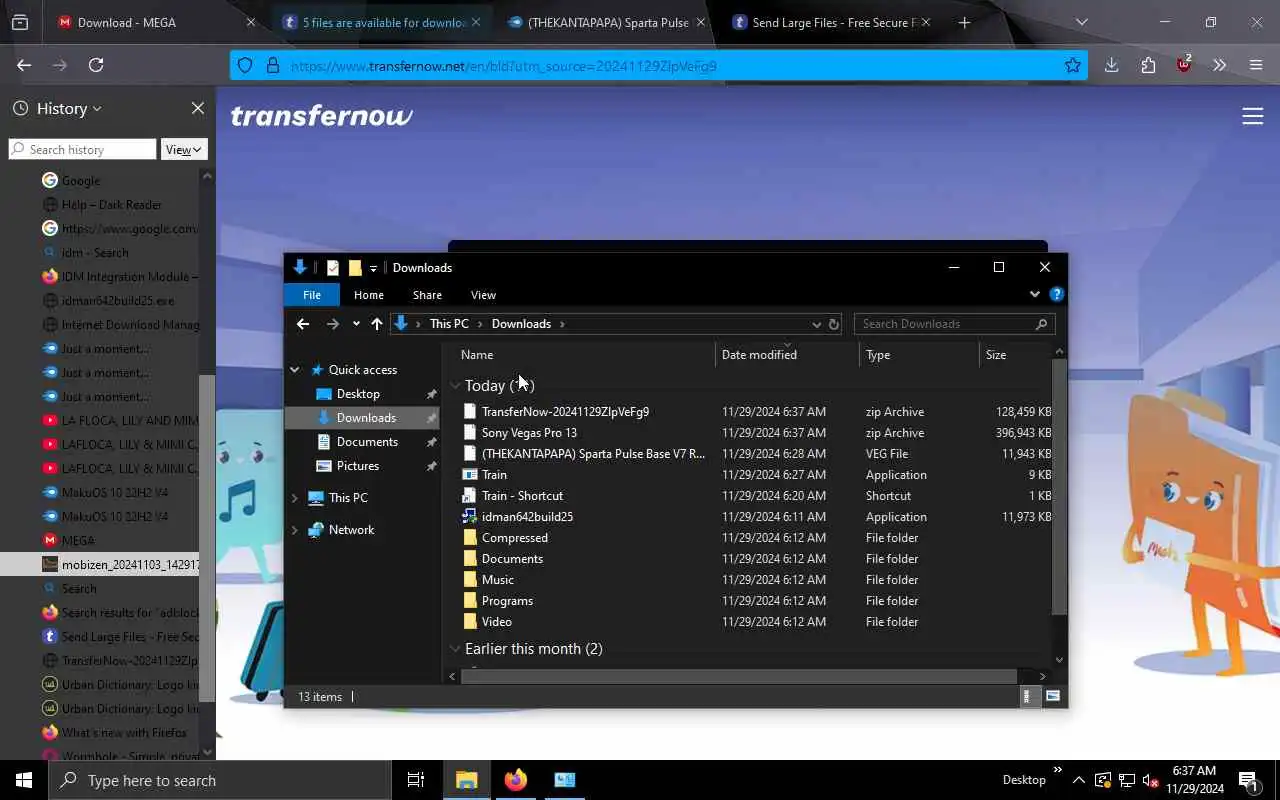This screenshot has width=1280, height=800.
Task: Open Explorer Home ribbon tab
Action: 369,295
